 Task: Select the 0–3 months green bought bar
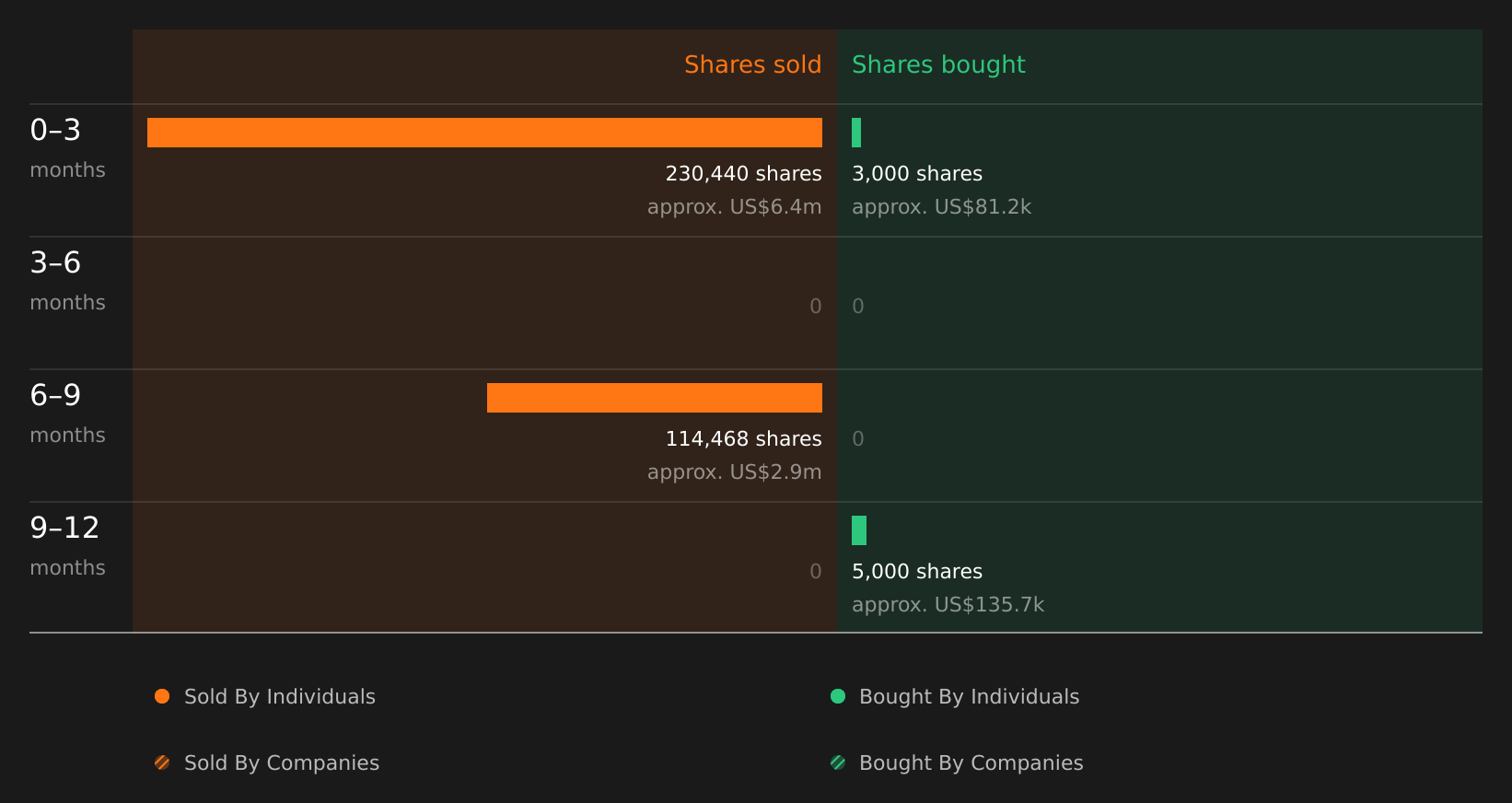[856, 133]
